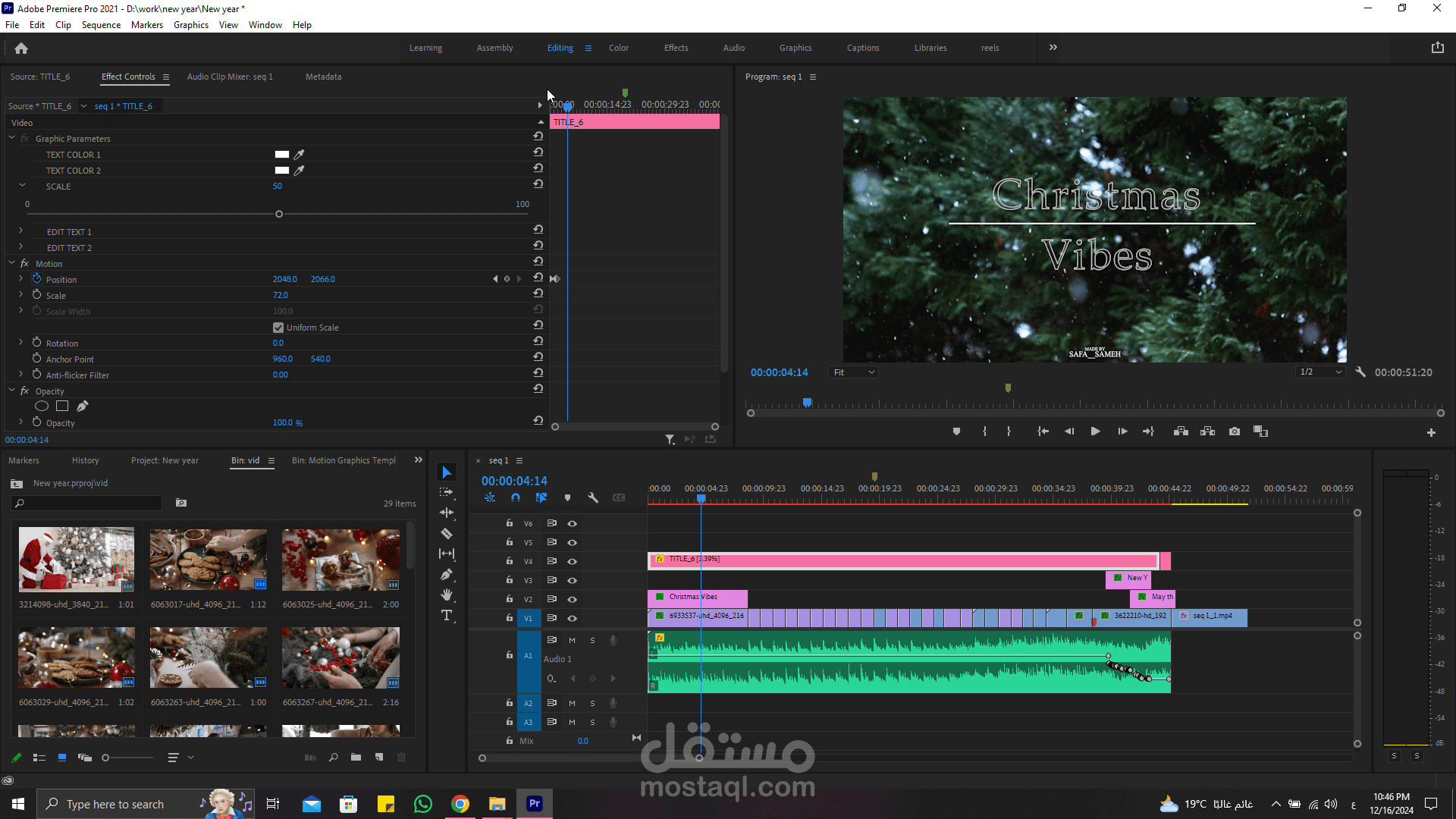Open the Metadata tab
1456x819 pixels.
(323, 77)
